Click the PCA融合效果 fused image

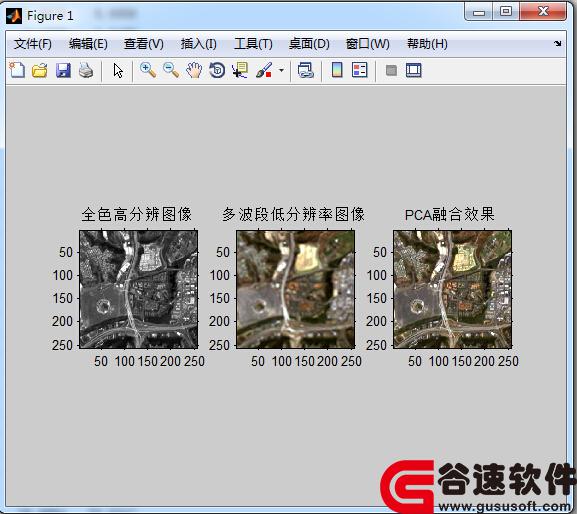452,289
